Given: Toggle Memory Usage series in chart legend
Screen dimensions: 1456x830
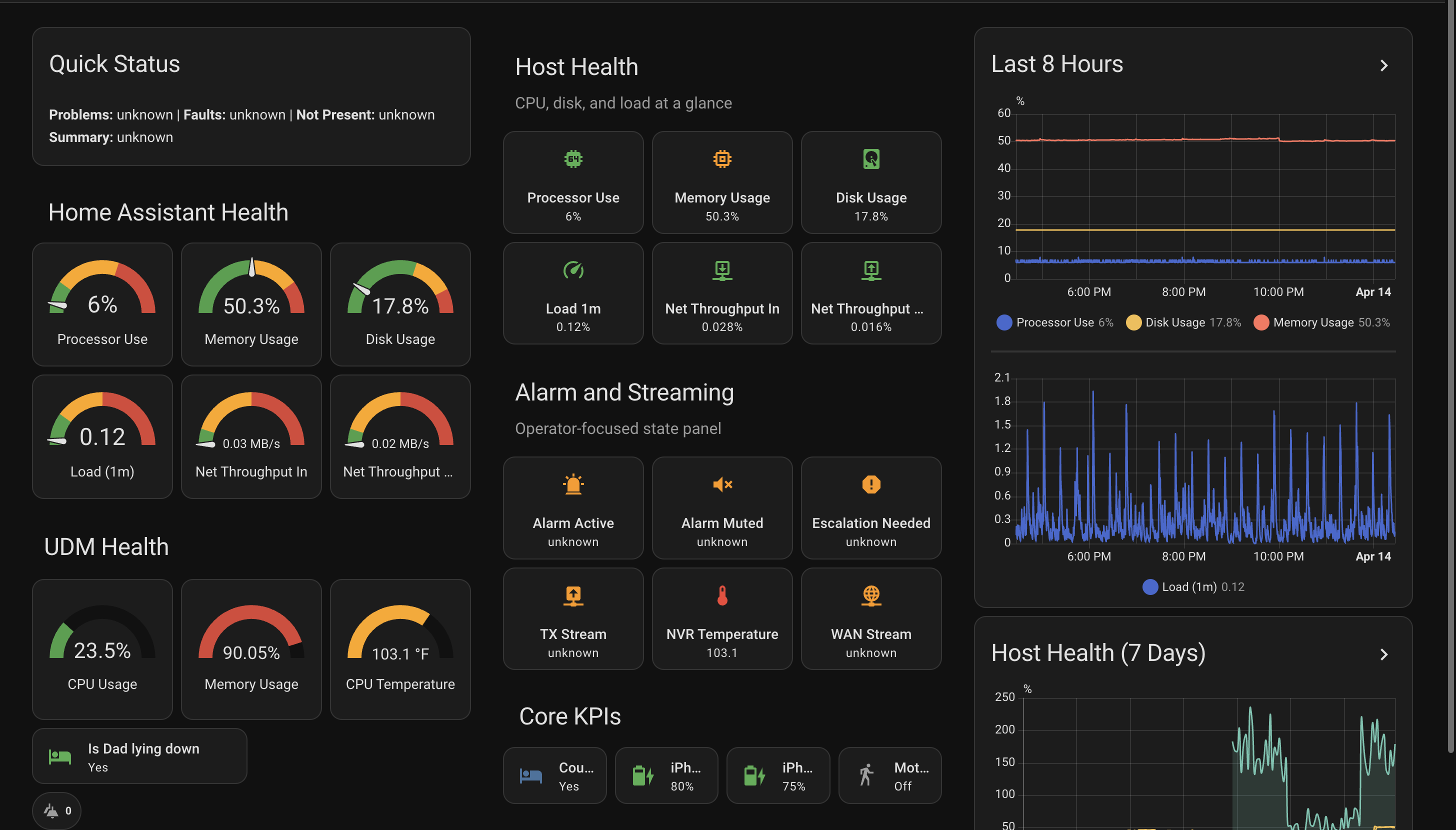Looking at the screenshot, I should pos(1321,322).
